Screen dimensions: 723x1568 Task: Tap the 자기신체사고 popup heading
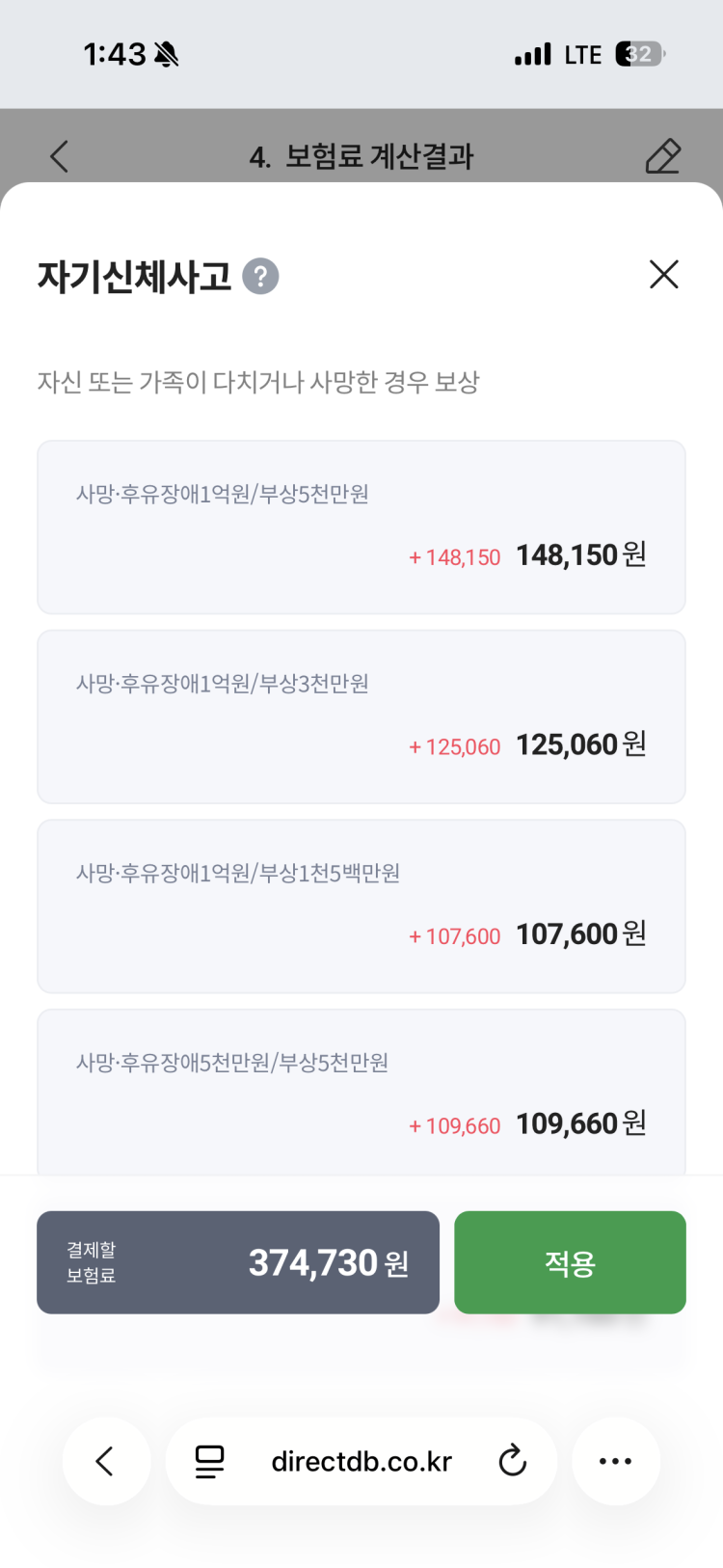tap(135, 277)
